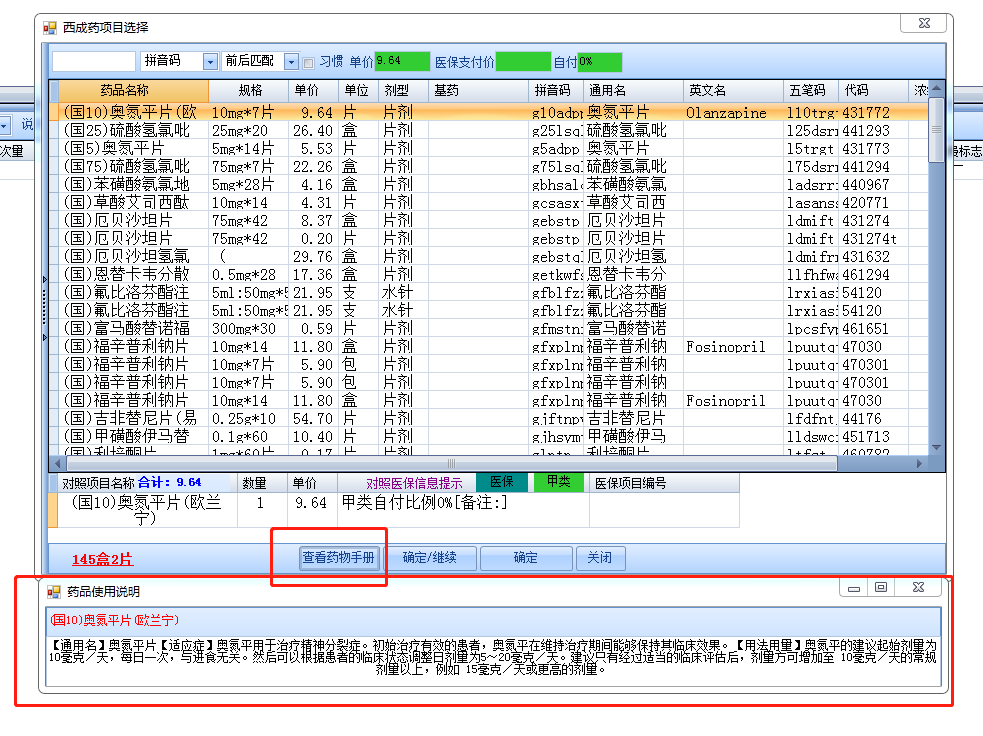Screen dimensions: 983x736
Task: Click the 西成药项目选择 title bar icon
Action: [x=50, y=28]
